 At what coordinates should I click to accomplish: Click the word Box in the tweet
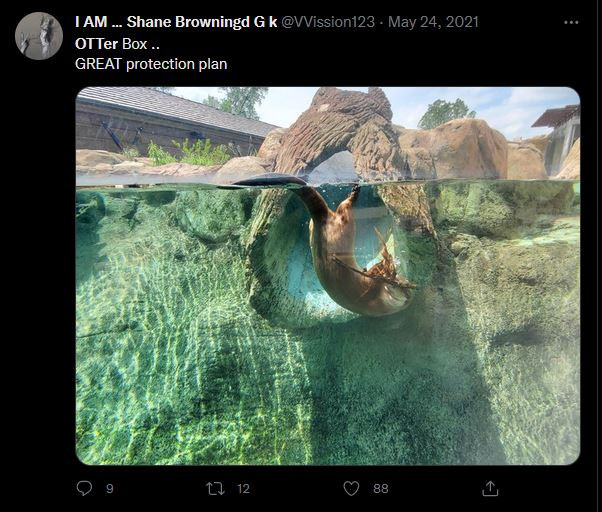pos(135,44)
